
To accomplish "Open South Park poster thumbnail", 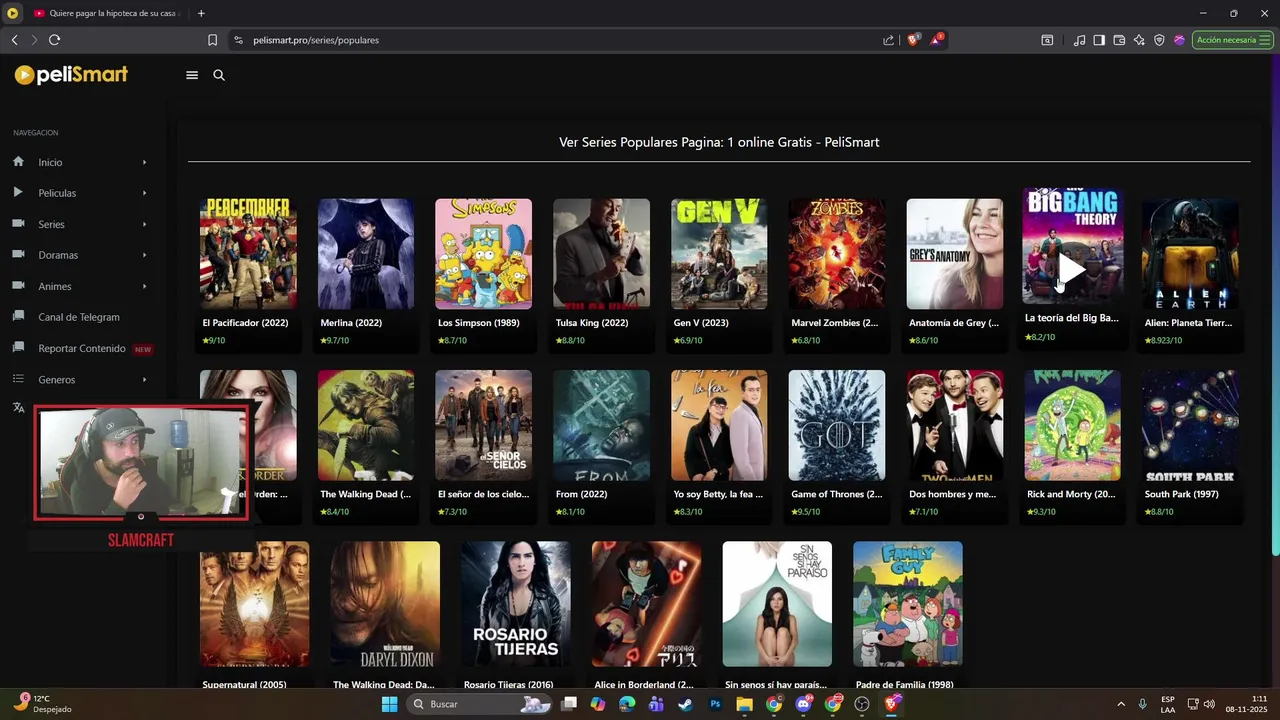I will point(1190,425).
